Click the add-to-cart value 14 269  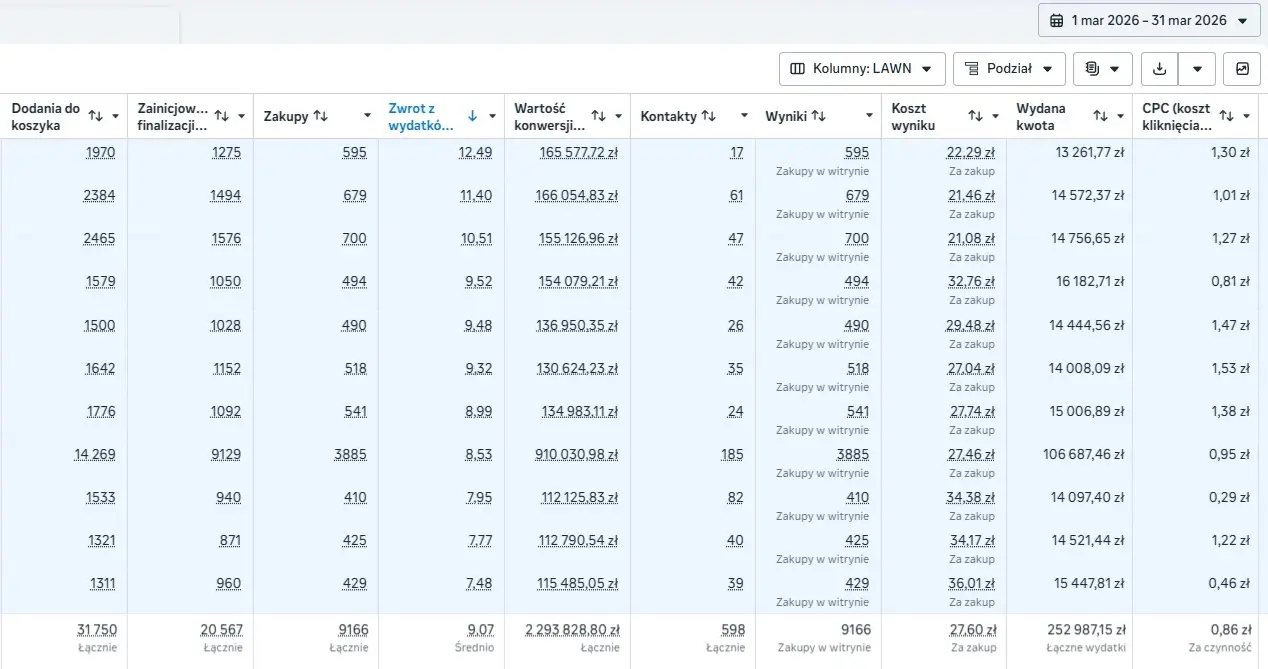95,455
